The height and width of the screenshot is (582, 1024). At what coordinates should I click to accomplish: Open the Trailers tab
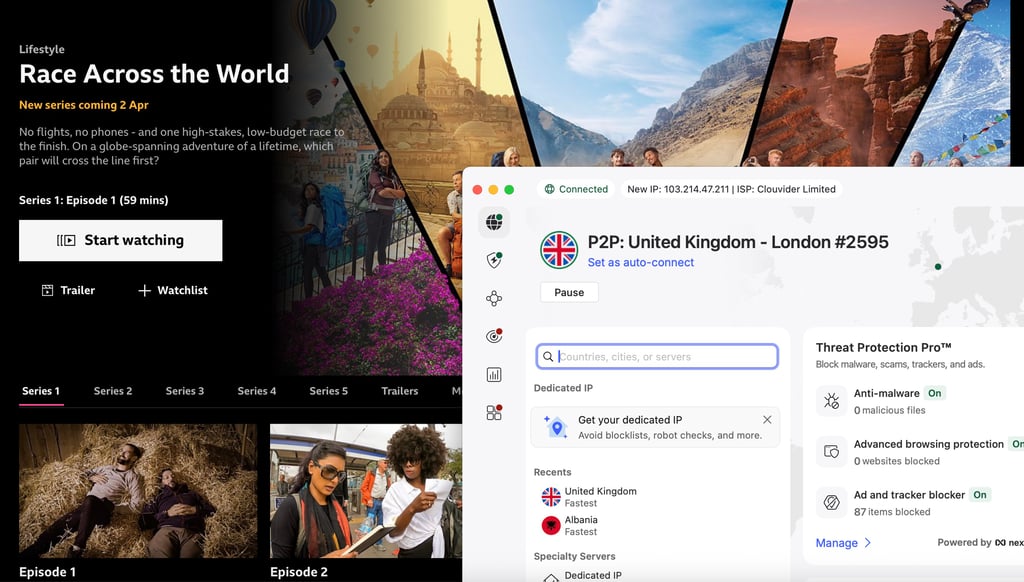tap(400, 391)
